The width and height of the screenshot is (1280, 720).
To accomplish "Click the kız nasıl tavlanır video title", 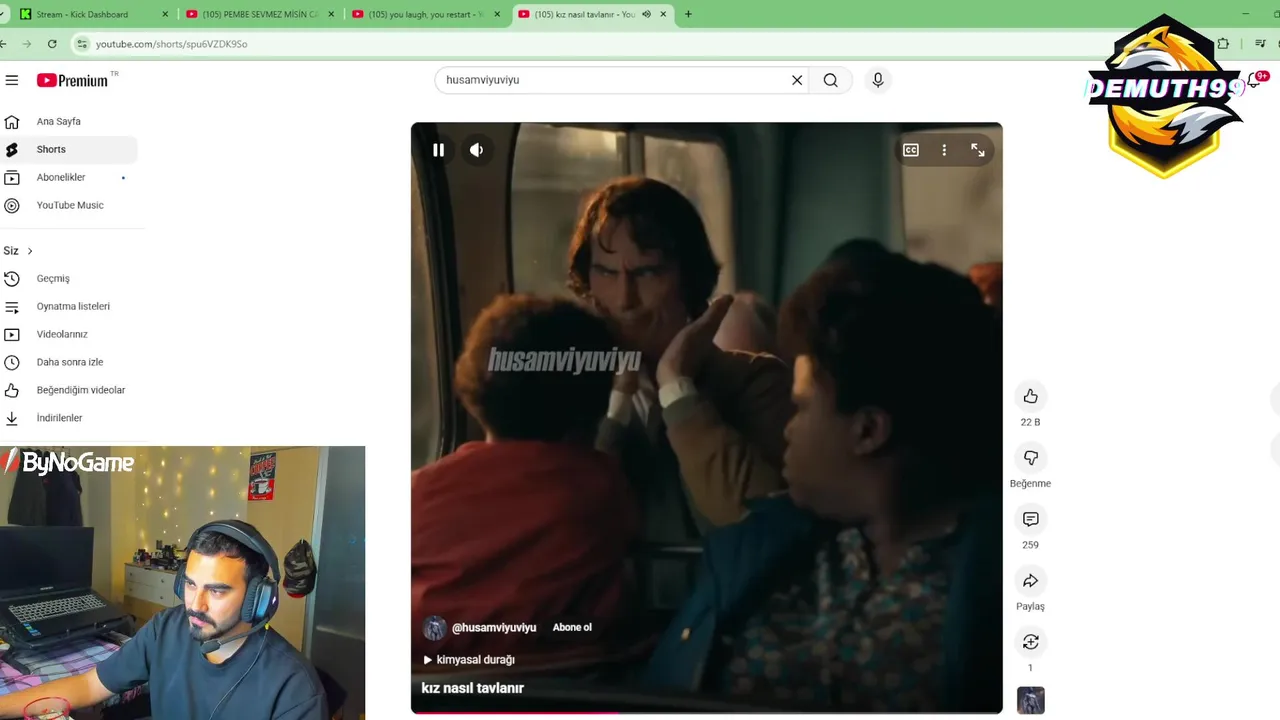I will pos(473,688).
